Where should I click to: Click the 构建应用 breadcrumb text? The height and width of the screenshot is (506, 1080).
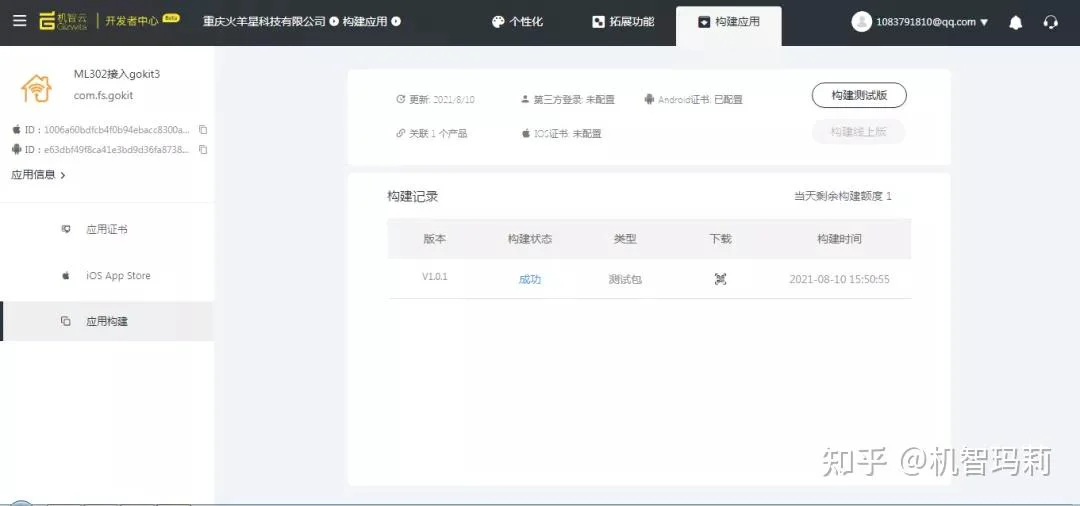(365, 21)
